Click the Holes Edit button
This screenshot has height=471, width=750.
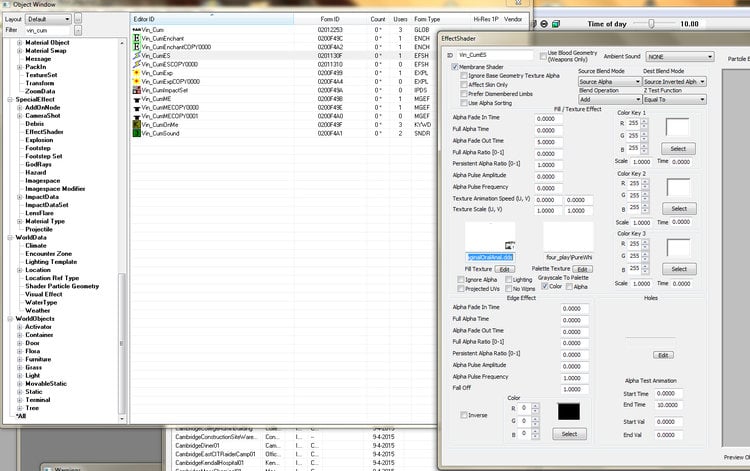[663, 355]
